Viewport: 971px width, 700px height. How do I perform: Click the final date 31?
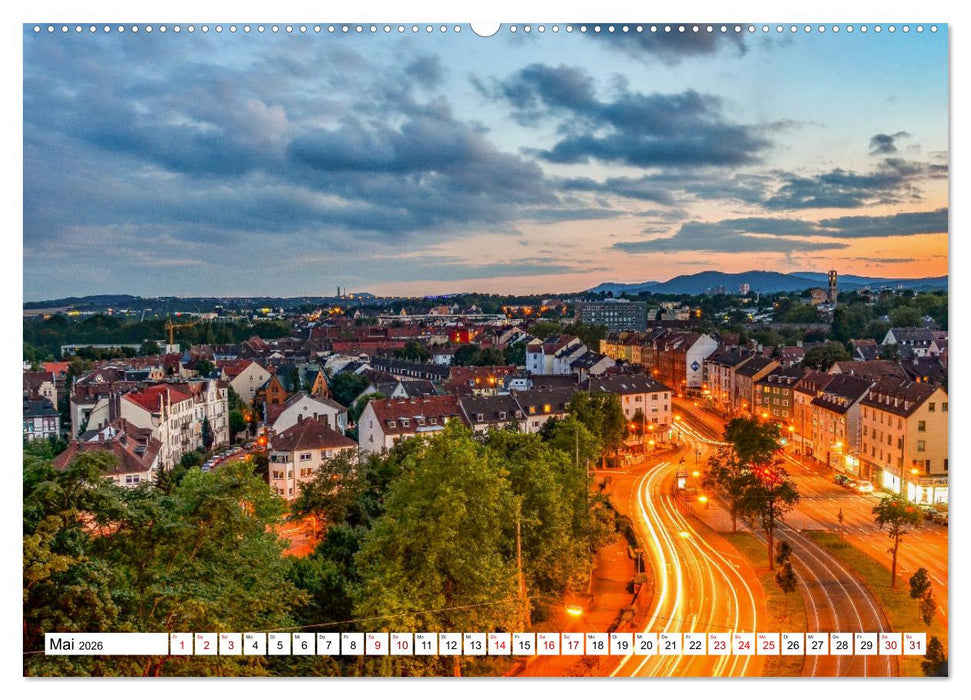coord(913,648)
